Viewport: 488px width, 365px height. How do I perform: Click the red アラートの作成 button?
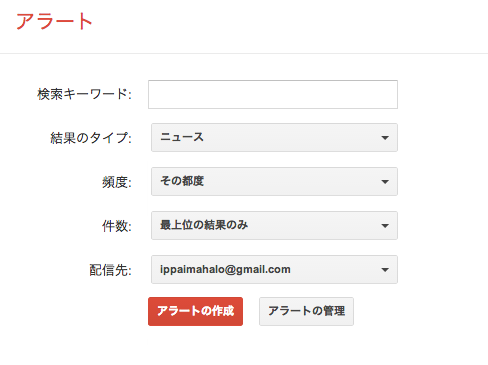click(x=195, y=311)
